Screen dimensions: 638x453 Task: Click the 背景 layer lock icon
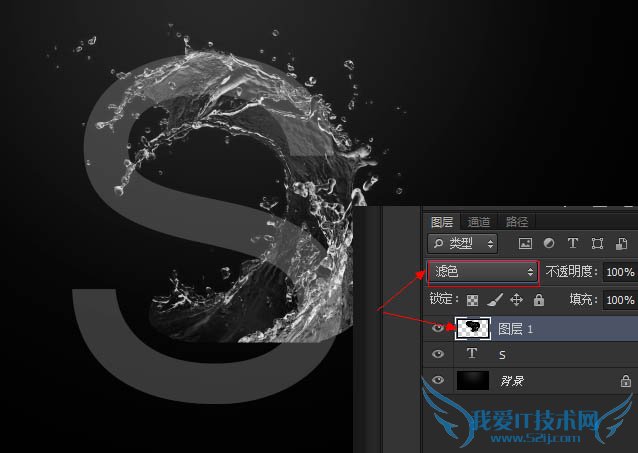pos(626,381)
